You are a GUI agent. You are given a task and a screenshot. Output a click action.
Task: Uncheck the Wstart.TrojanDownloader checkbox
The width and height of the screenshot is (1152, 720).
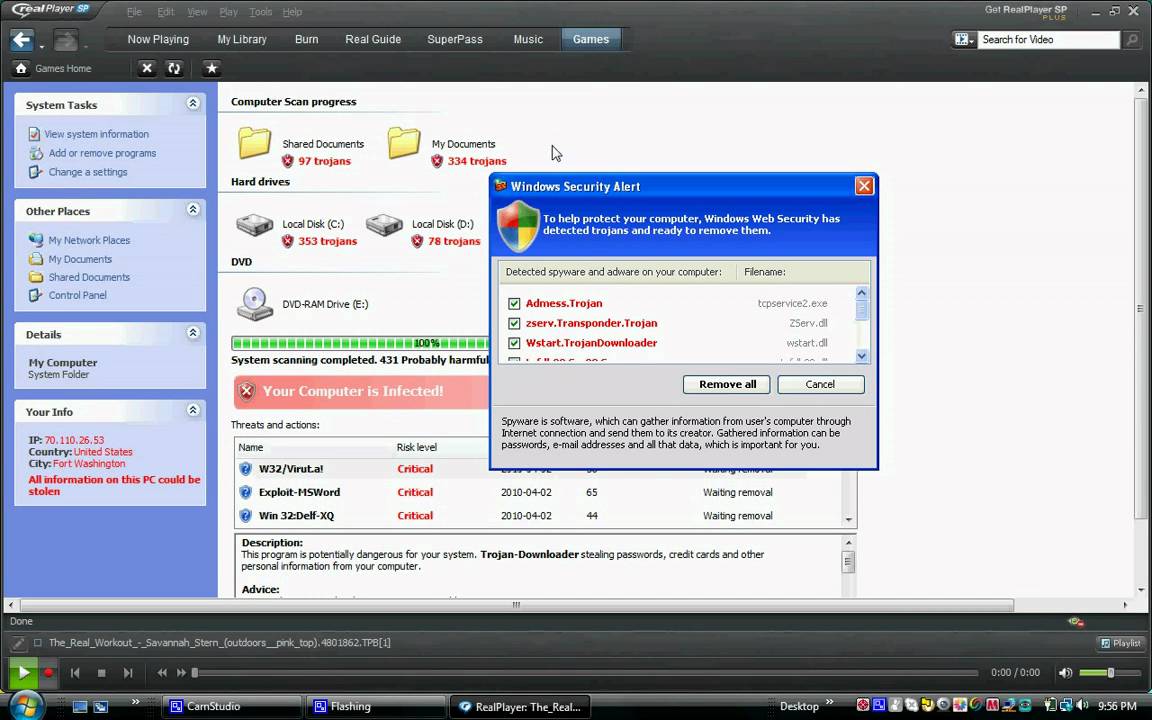pos(514,343)
